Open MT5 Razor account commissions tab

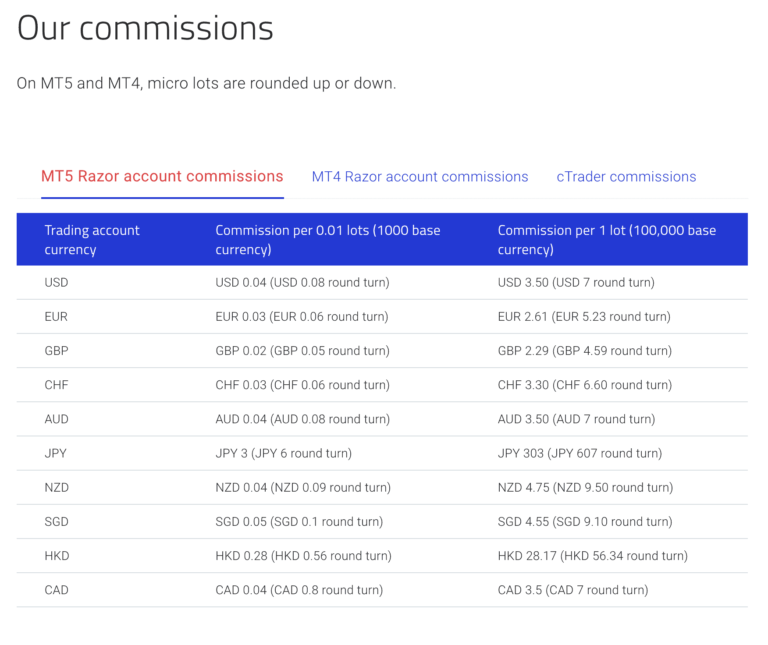click(x=162, y=176)
